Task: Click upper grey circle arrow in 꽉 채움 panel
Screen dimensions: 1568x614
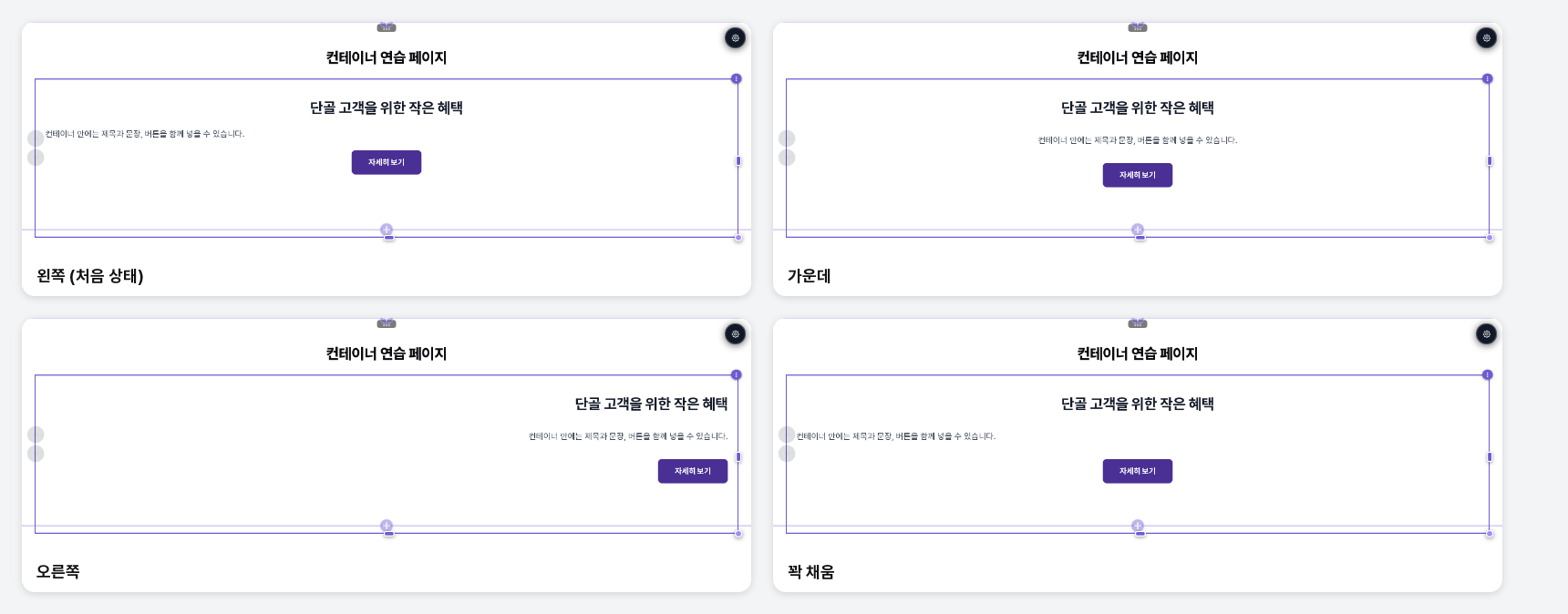Action: point(787,435)
